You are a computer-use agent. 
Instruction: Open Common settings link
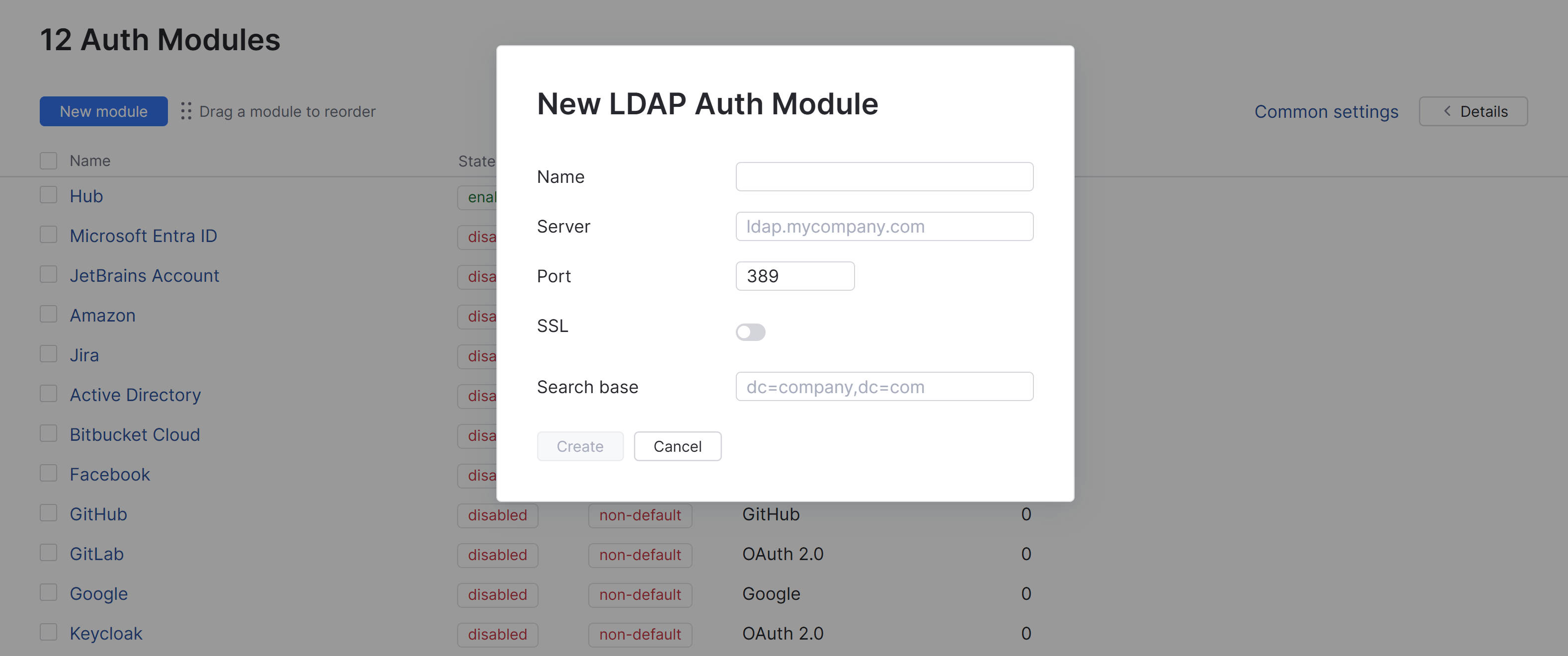pyautogui.click(x=1326, y=111)
